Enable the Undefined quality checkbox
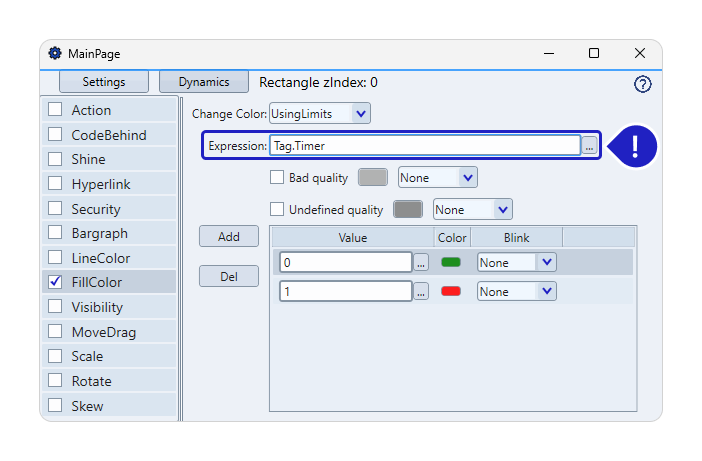 click(x=278, y=209)
